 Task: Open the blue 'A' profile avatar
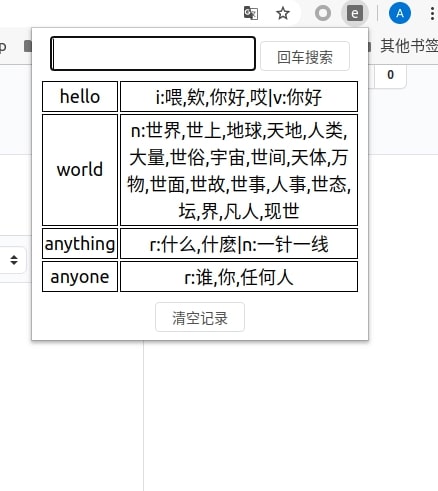(400, 14)
